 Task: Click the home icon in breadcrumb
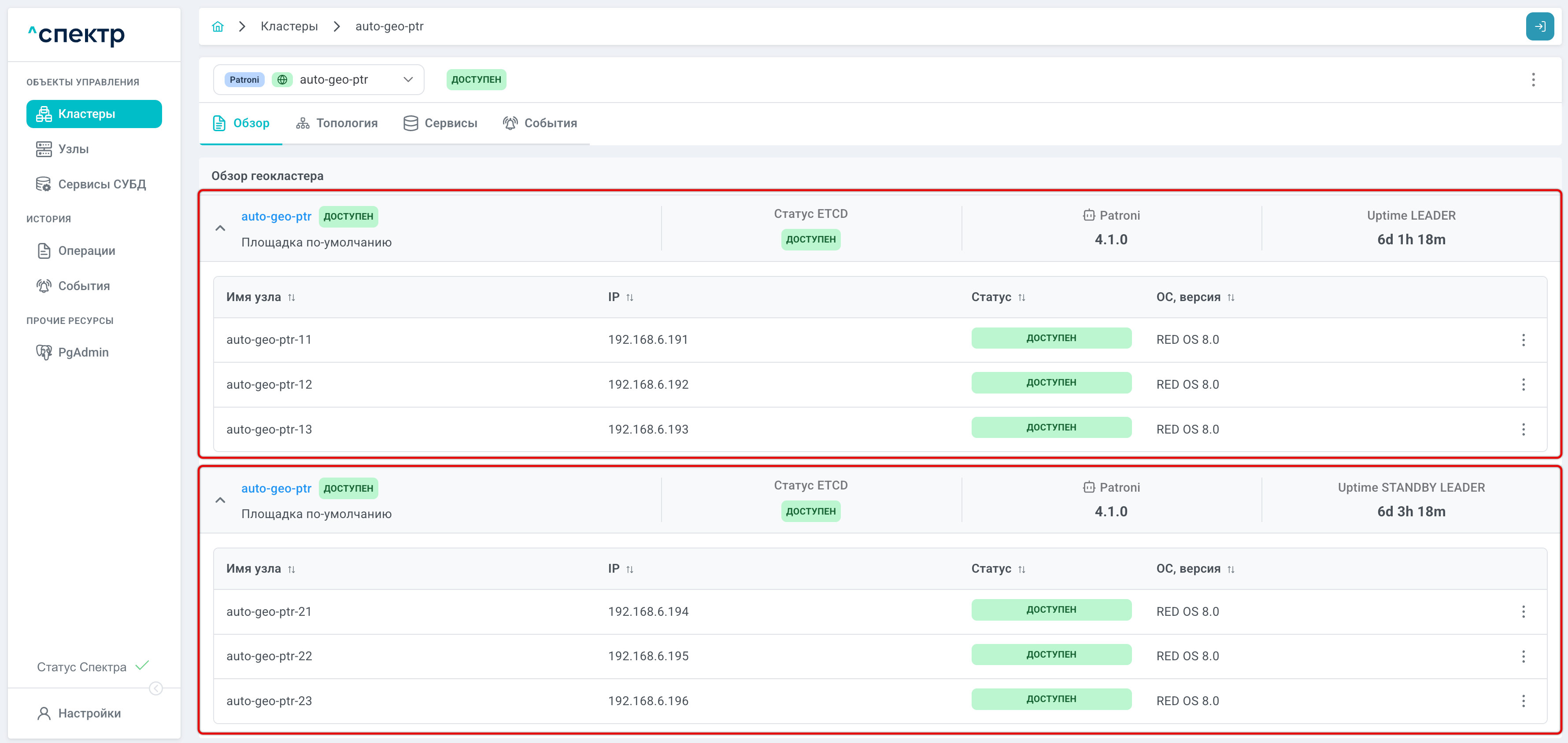(x=217, y=26)
